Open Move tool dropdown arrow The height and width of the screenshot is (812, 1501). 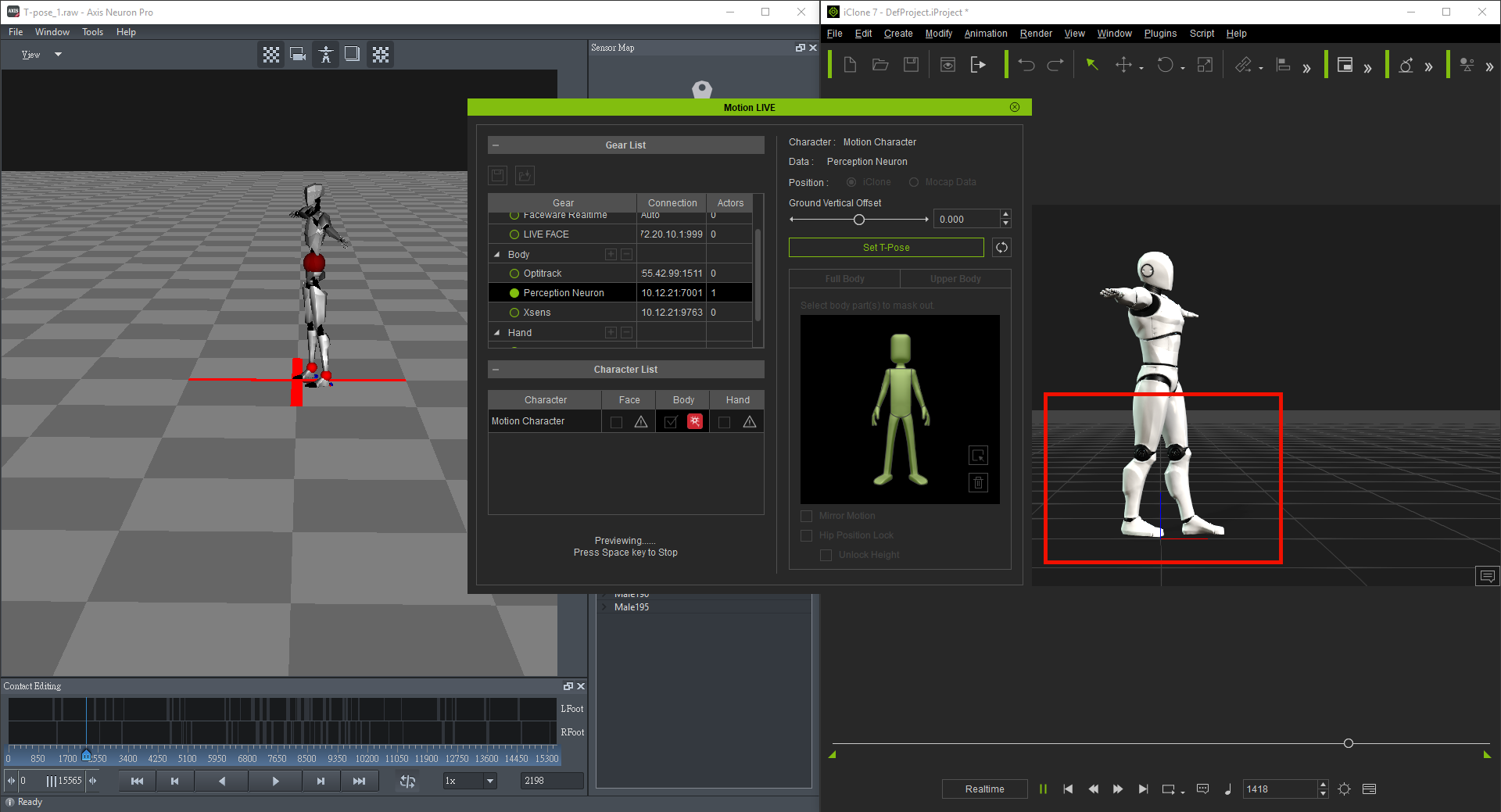tap(1141, 69)
